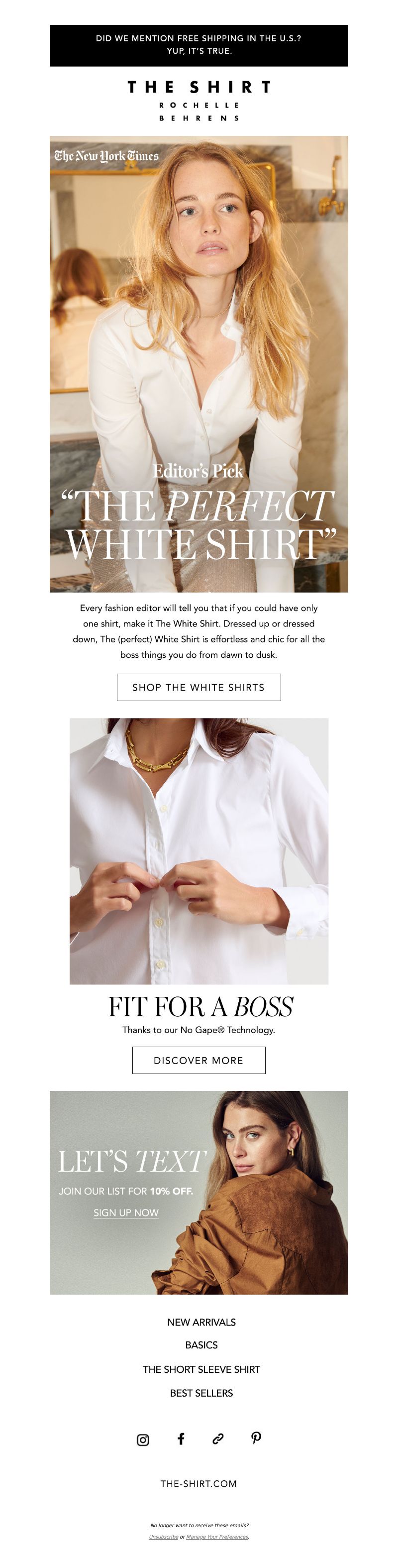Click the Facebook icon

181,1439
